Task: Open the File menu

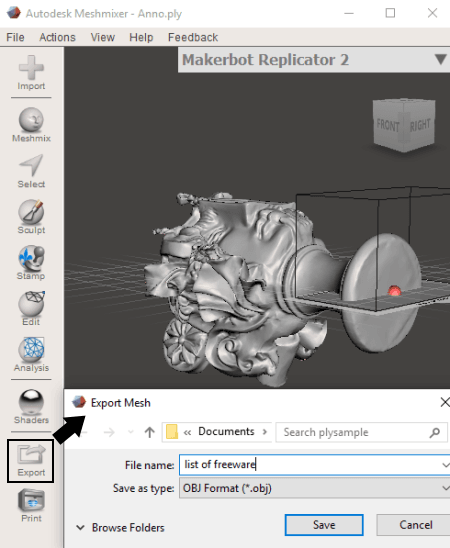Action: [15, 37]
